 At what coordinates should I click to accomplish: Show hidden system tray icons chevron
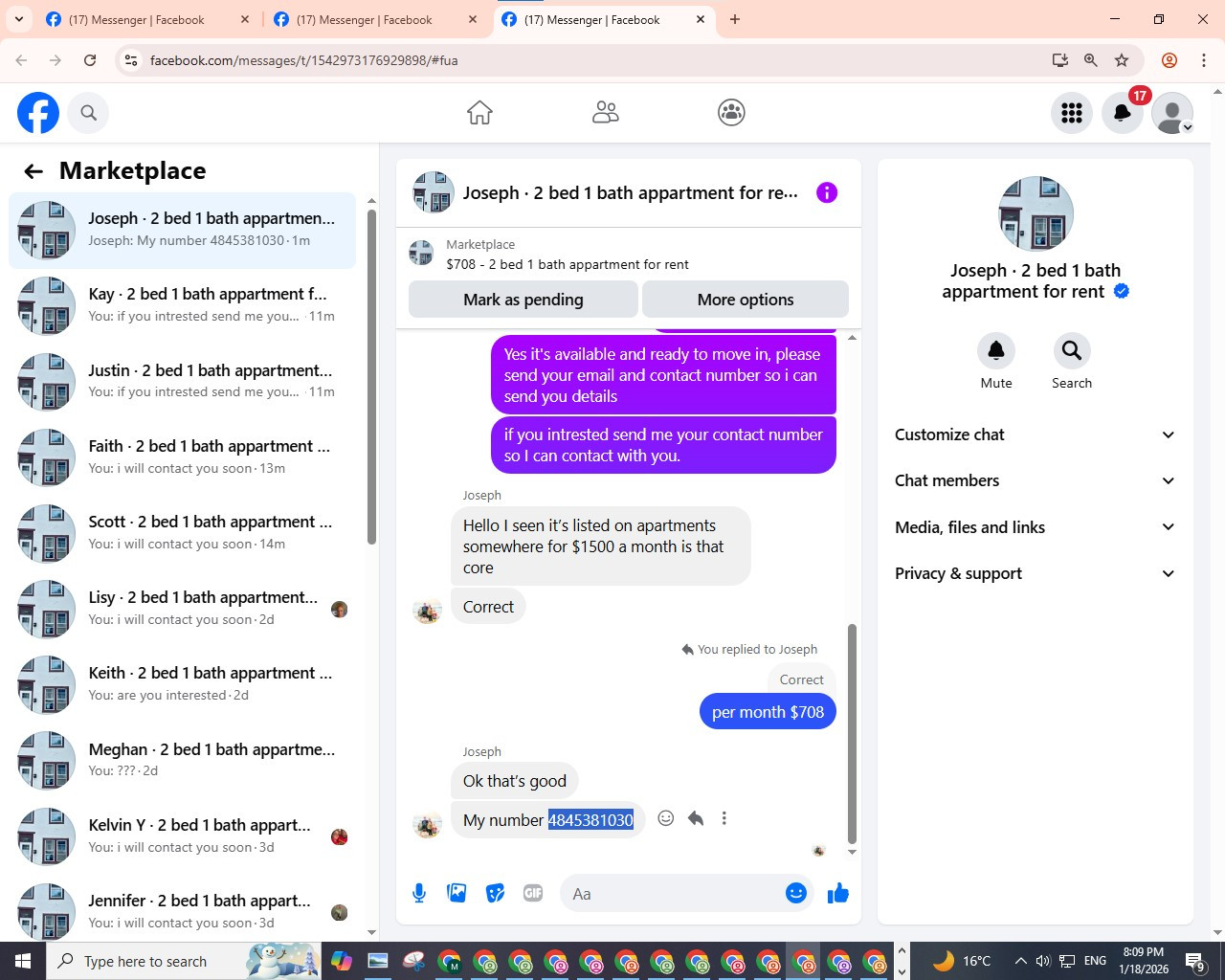(1020, 961)
